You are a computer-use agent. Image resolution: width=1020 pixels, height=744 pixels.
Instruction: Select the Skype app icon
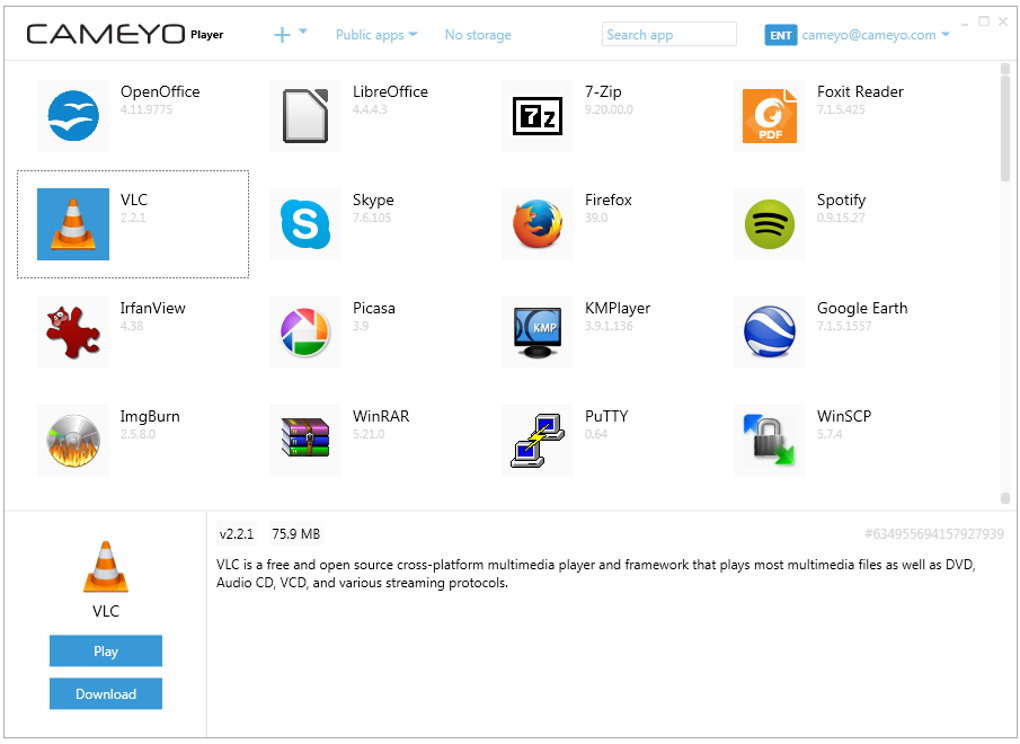point(305,224)
